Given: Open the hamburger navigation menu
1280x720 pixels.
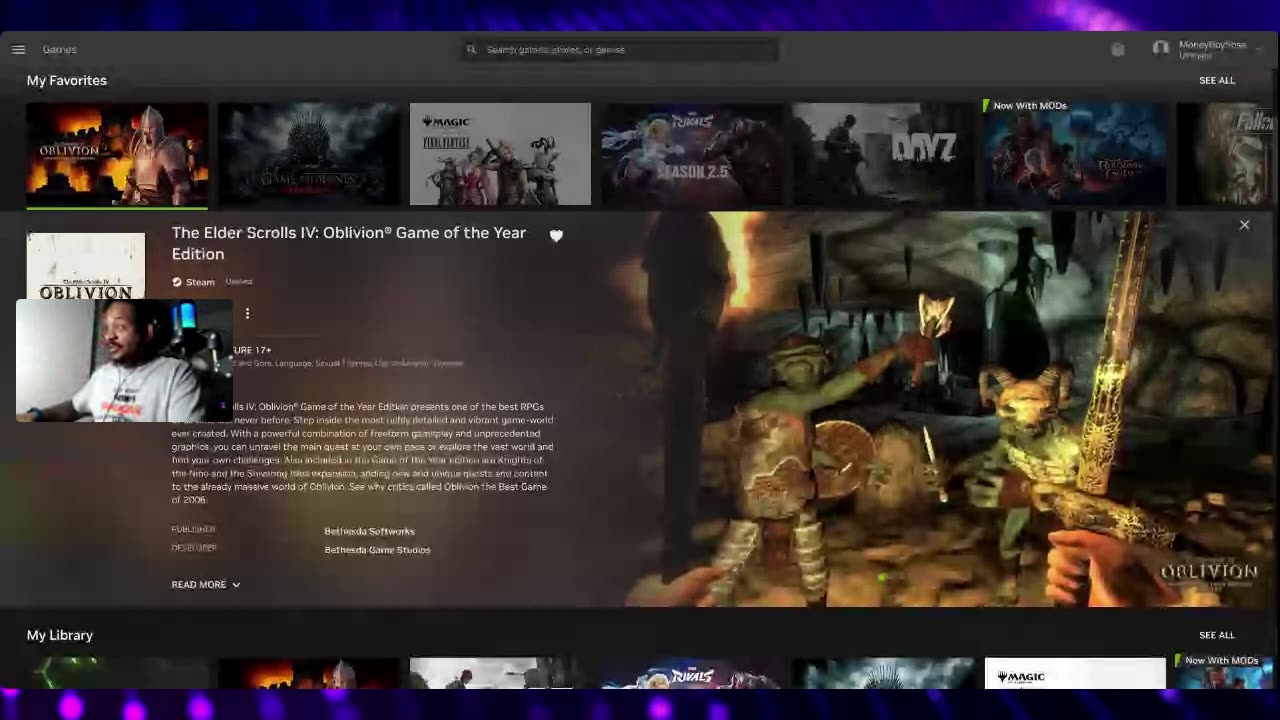Looking at the screenshot, I should [x=18, y=49].
